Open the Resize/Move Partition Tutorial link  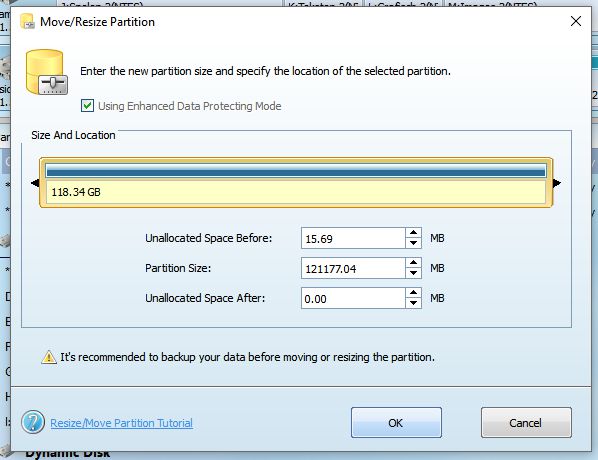click(x=122, y=423)
